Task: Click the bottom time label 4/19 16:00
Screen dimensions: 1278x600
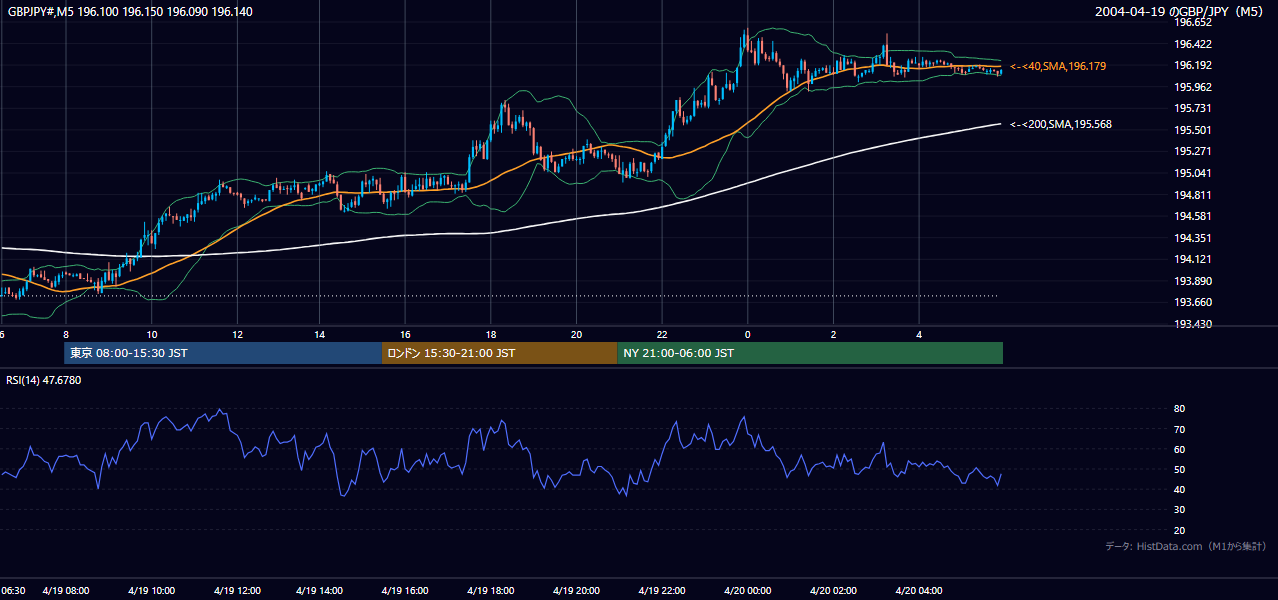Action: coord(407,590)
